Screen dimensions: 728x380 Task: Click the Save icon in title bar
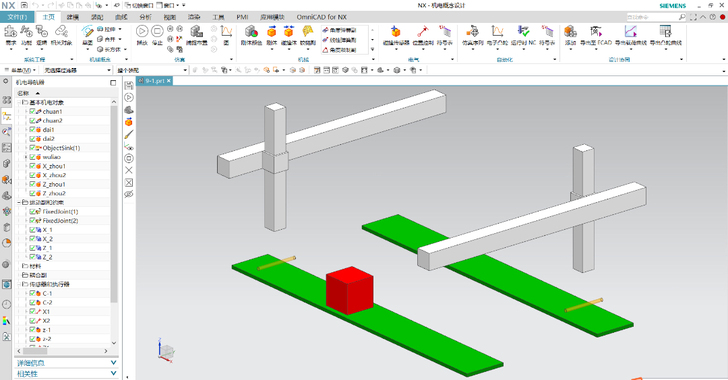(x=24, y=6)
